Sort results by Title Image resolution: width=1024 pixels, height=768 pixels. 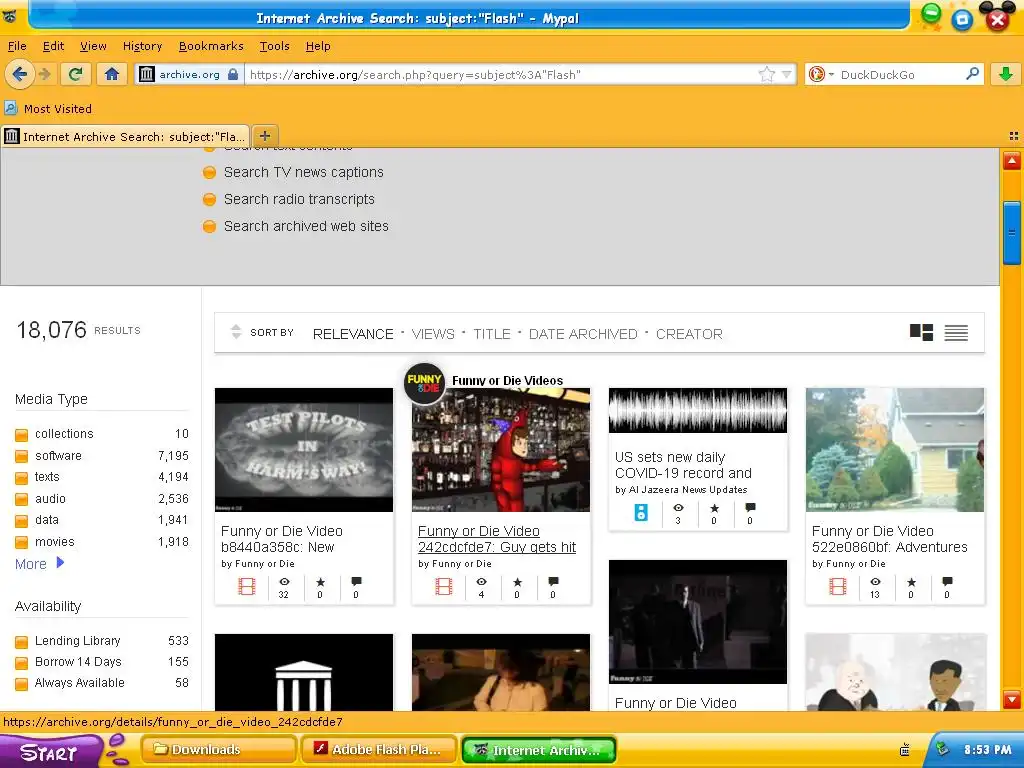tap(492, 334)
